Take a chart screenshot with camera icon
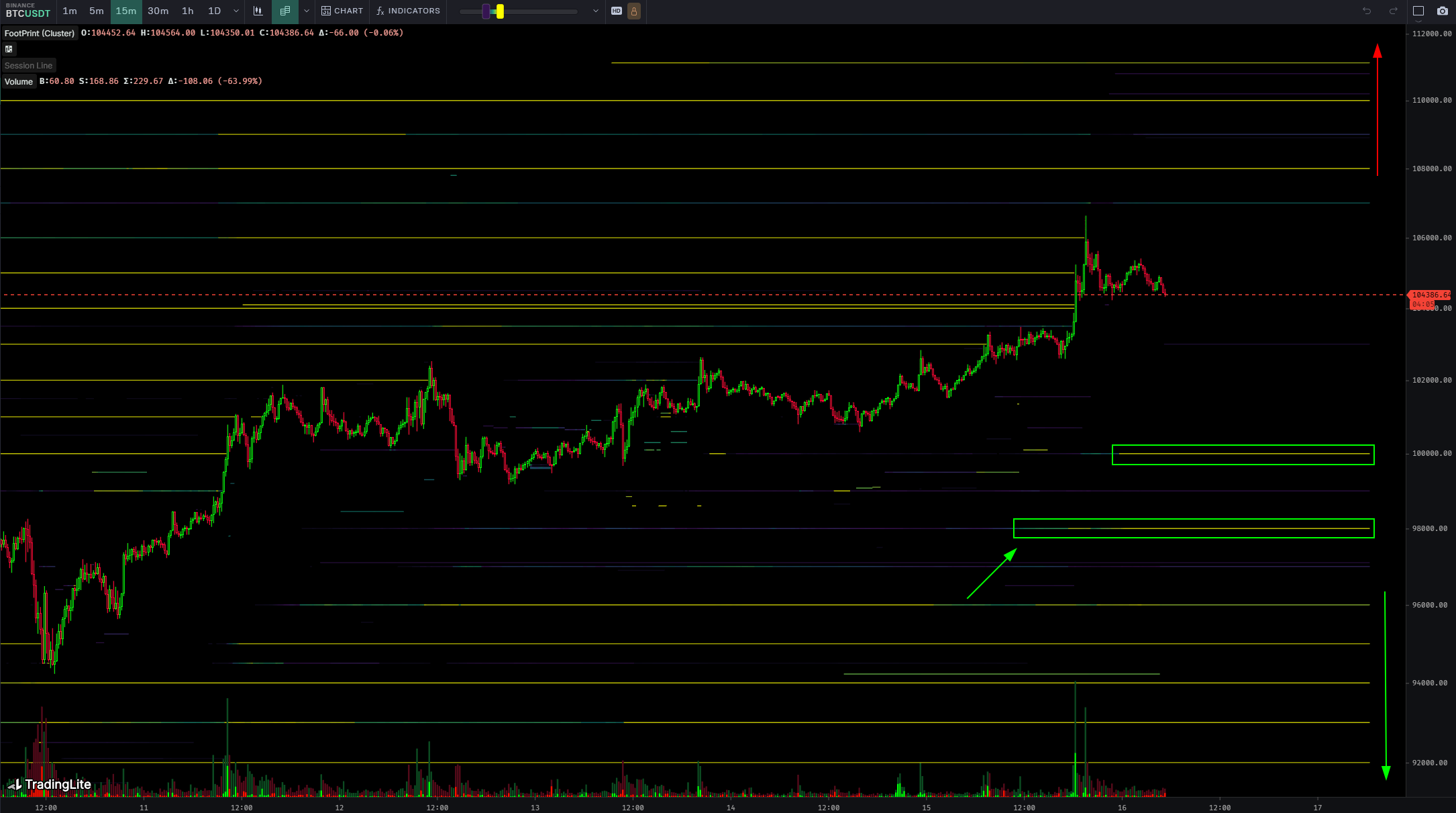This screenshot has width=1456, height=813. [x=1442, y=11]
